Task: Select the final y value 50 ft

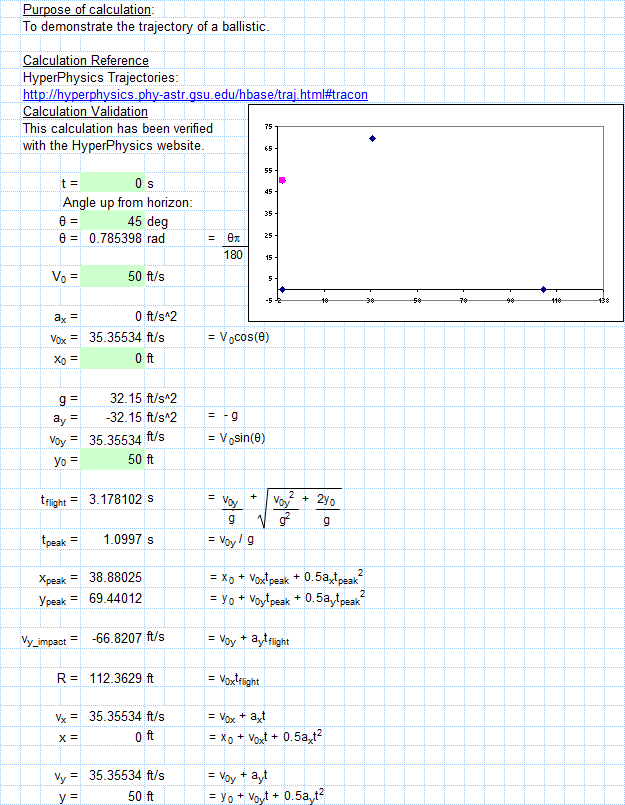Action: [x=135, y=796]
